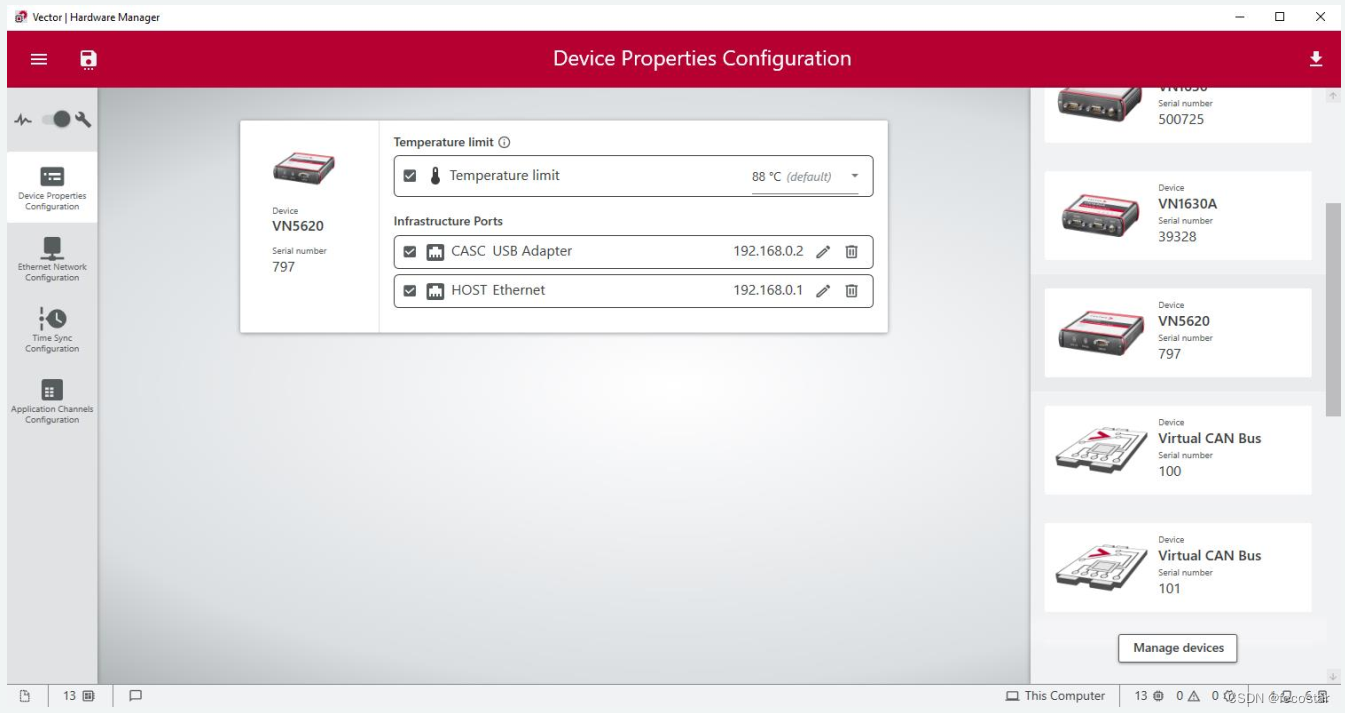
Task: Click the Temperature limit info icon
Action: [505, 142]
